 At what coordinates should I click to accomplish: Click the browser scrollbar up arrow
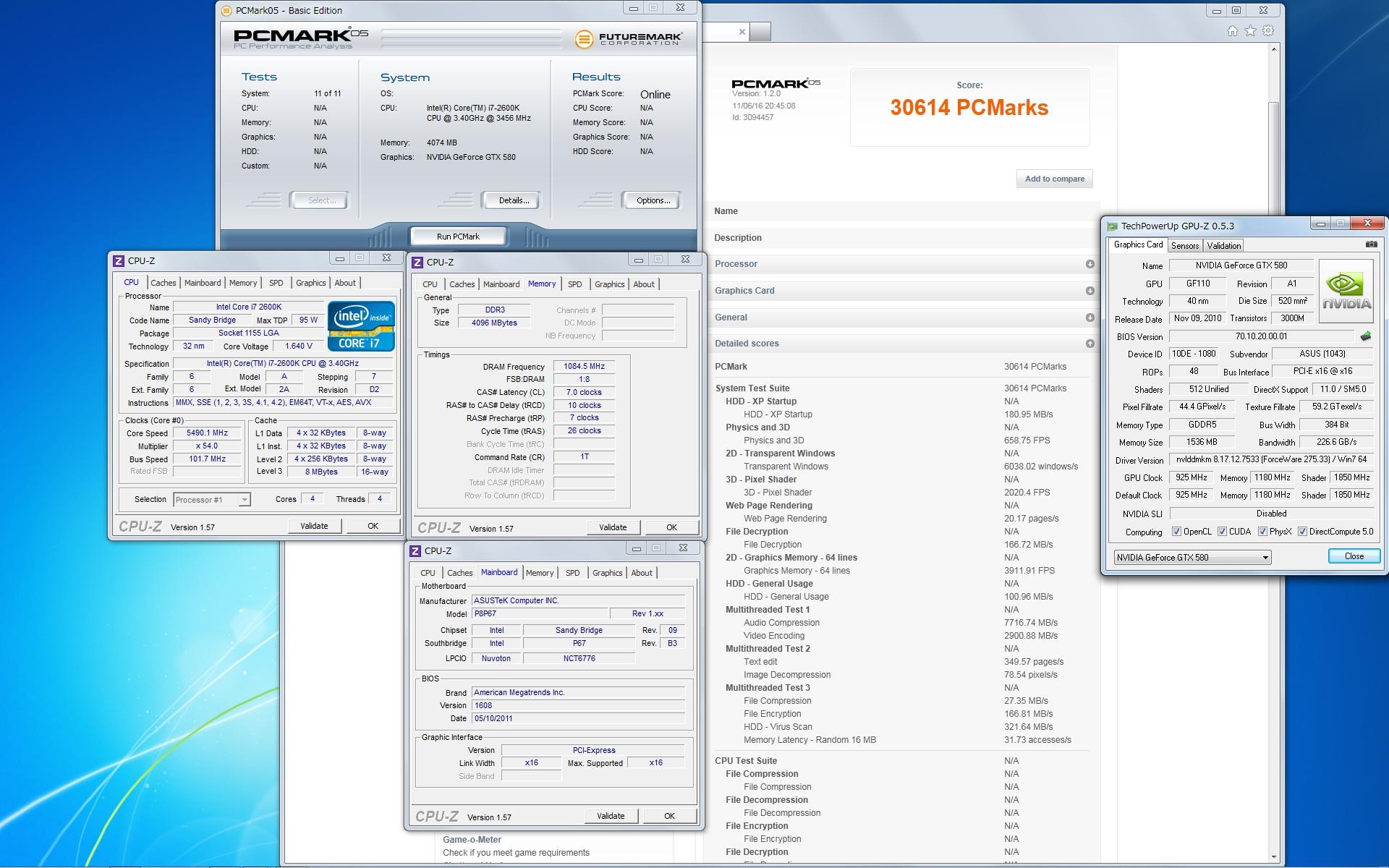click(x=1274, y=50)
